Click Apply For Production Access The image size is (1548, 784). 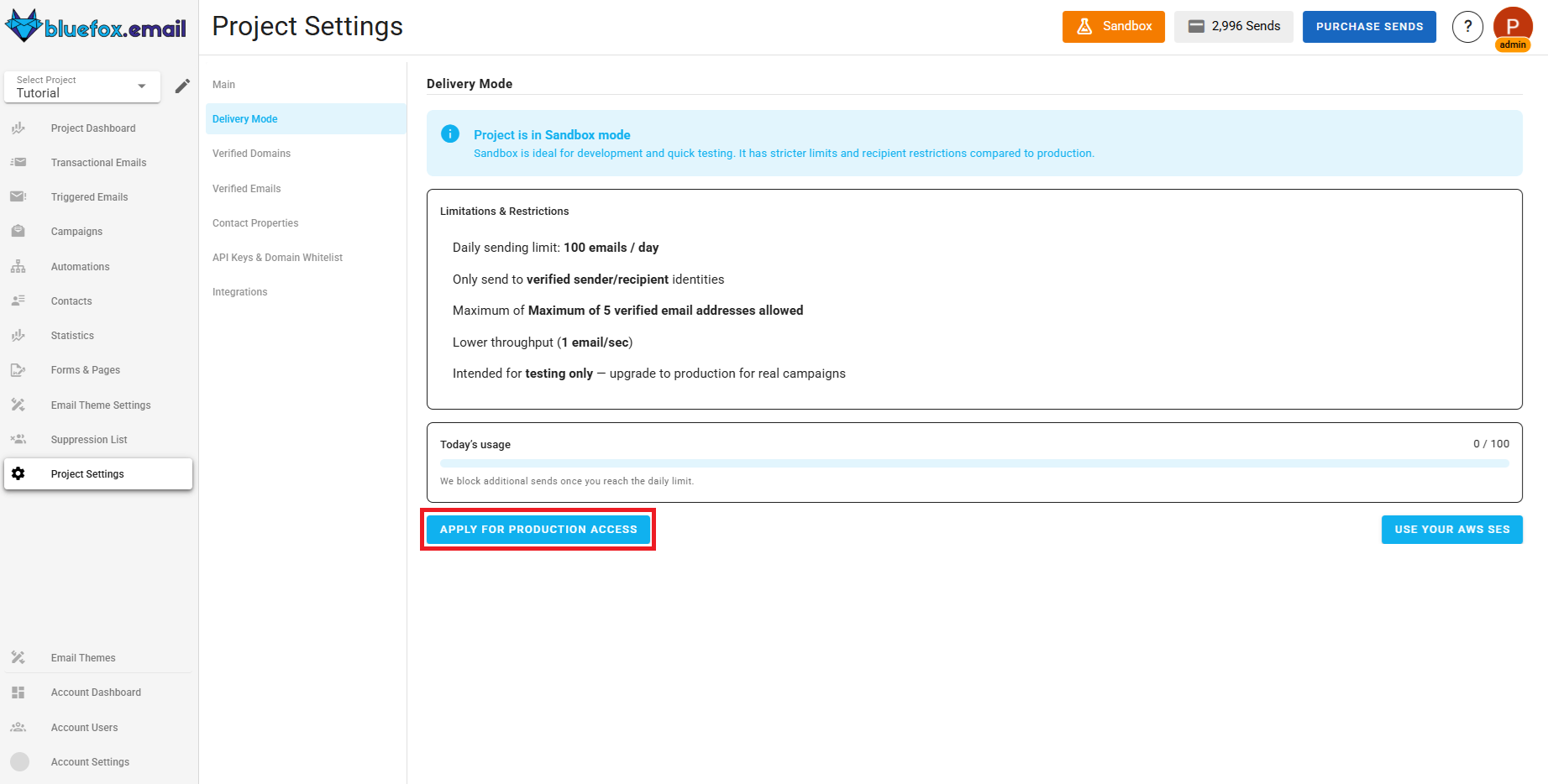tap(538, 529)
